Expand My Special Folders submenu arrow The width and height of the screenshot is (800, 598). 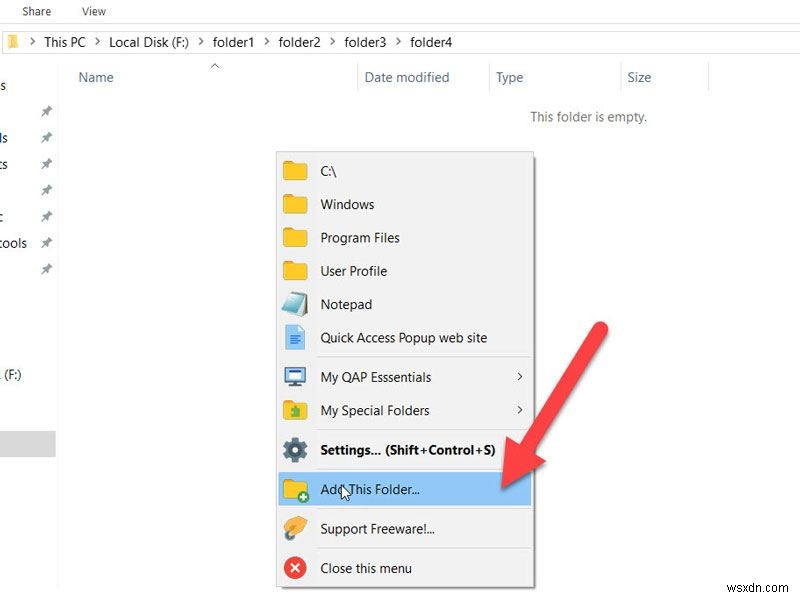click(x=519, y=410)
